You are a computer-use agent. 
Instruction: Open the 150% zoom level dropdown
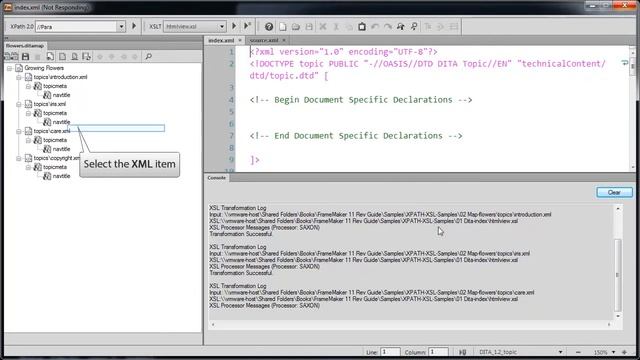(613, 352)
